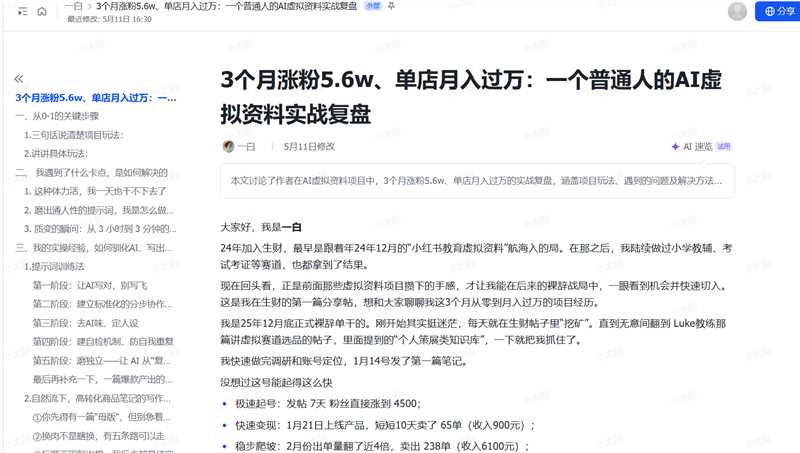Jump to outline item 二、我遇到了什么卡点
This screenshot has width=800, height=453.
coord(91,172)
